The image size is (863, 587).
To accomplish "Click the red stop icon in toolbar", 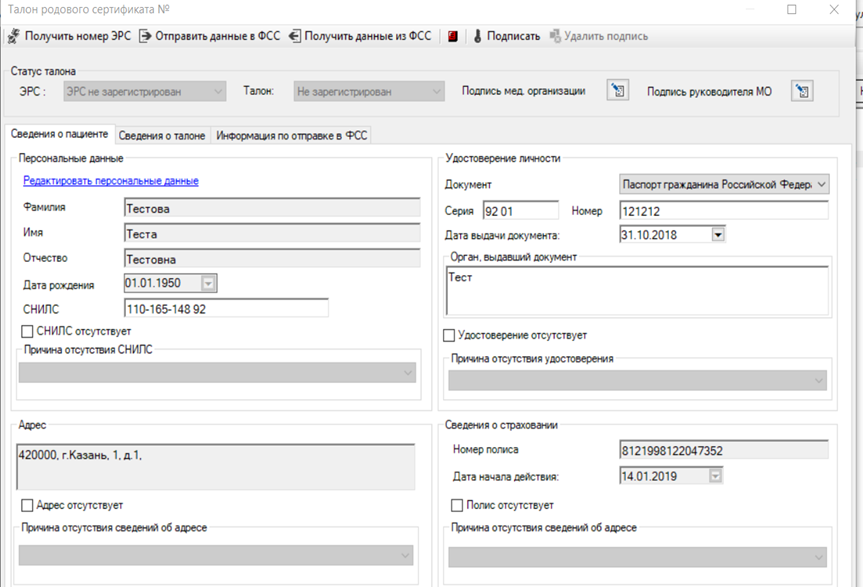I will click(452, 36).
